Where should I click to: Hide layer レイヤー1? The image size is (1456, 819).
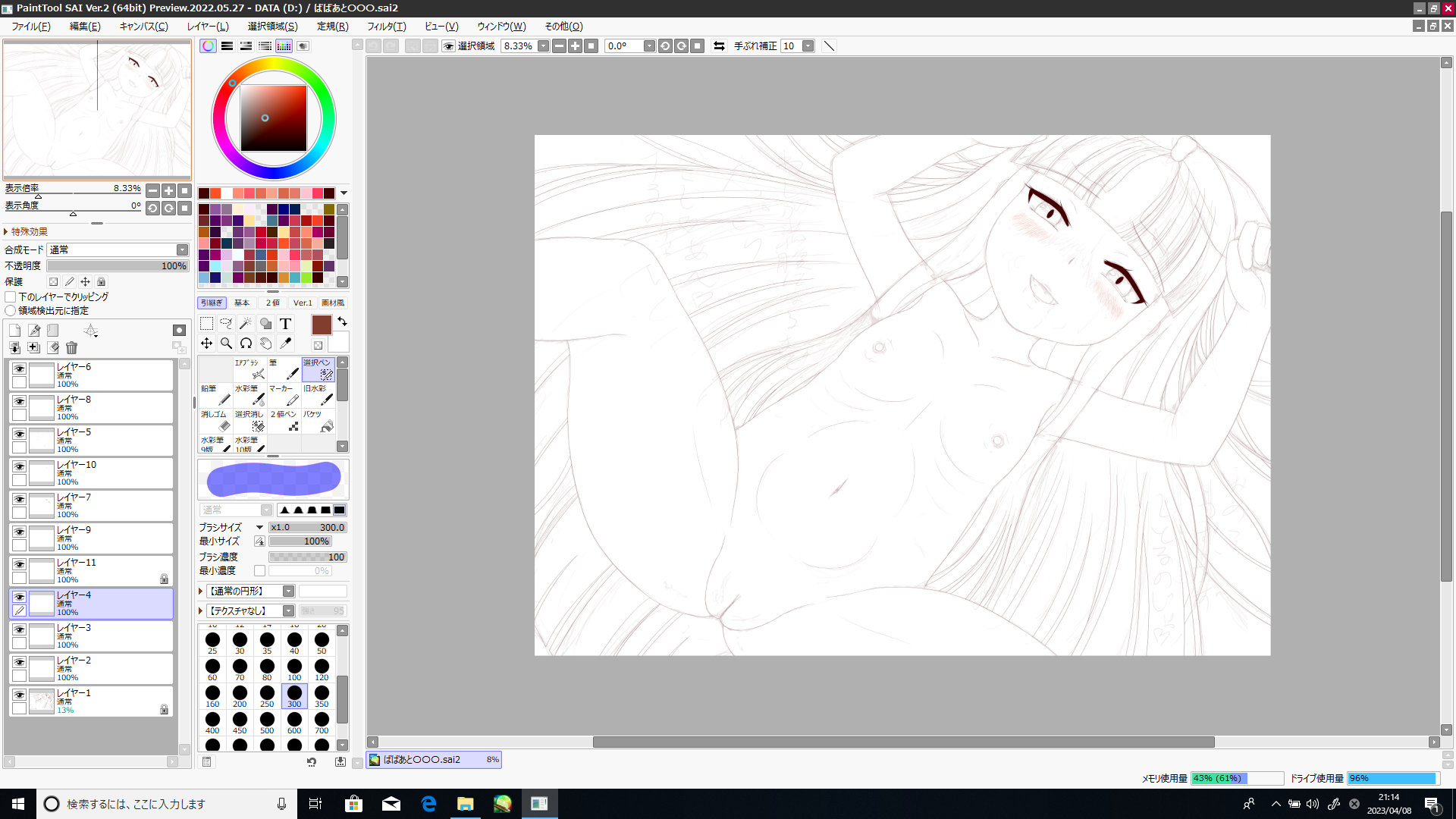[19, 695]
